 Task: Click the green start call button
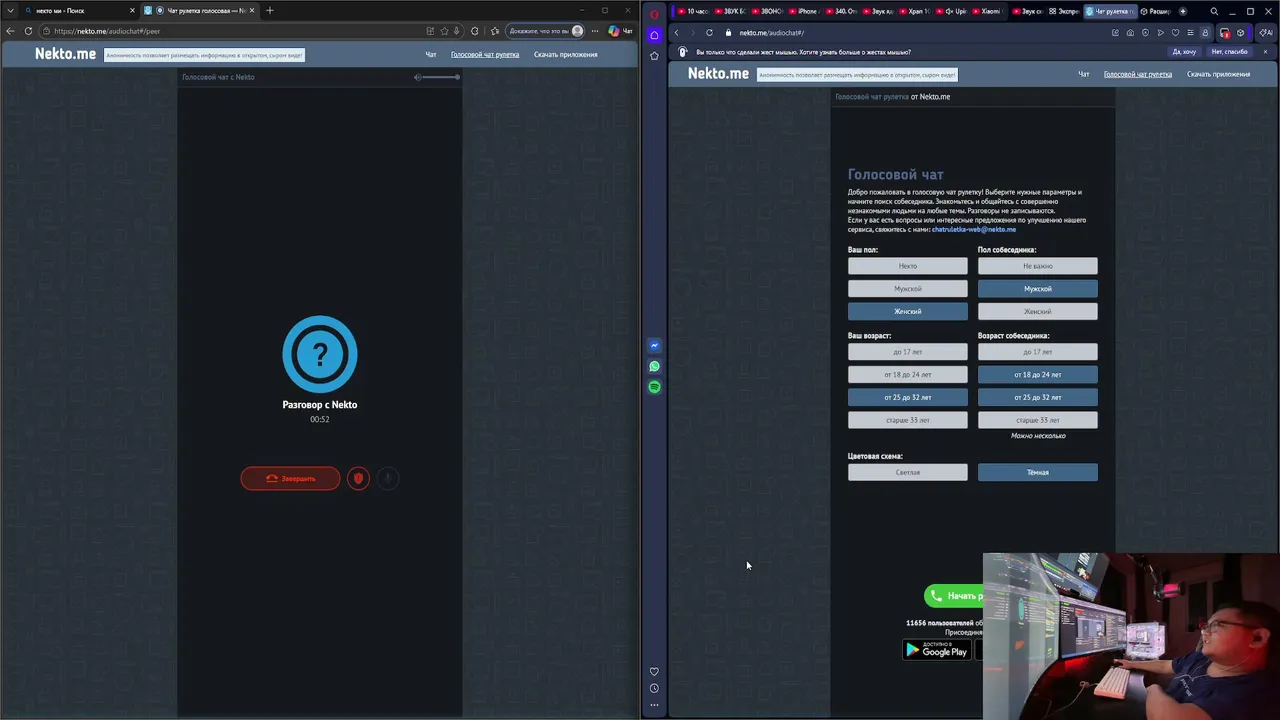pyautogui.click(x=954, y=596)
